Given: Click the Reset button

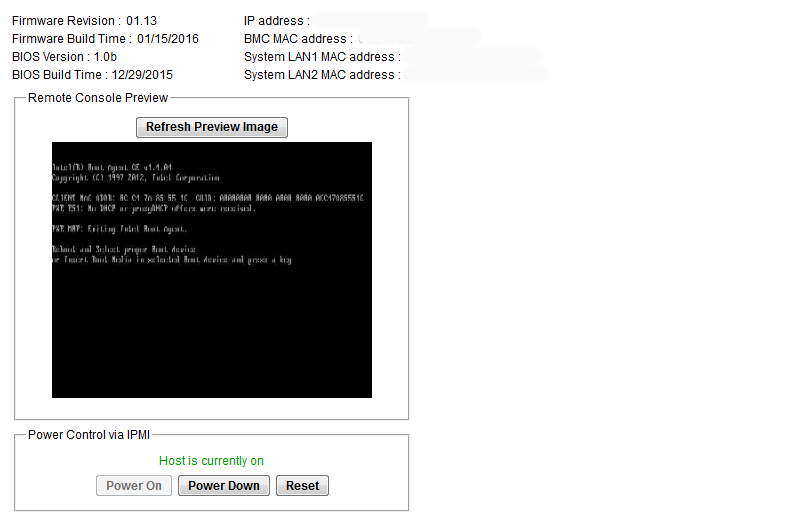Looking at the screenshot, I should [302, 485].
